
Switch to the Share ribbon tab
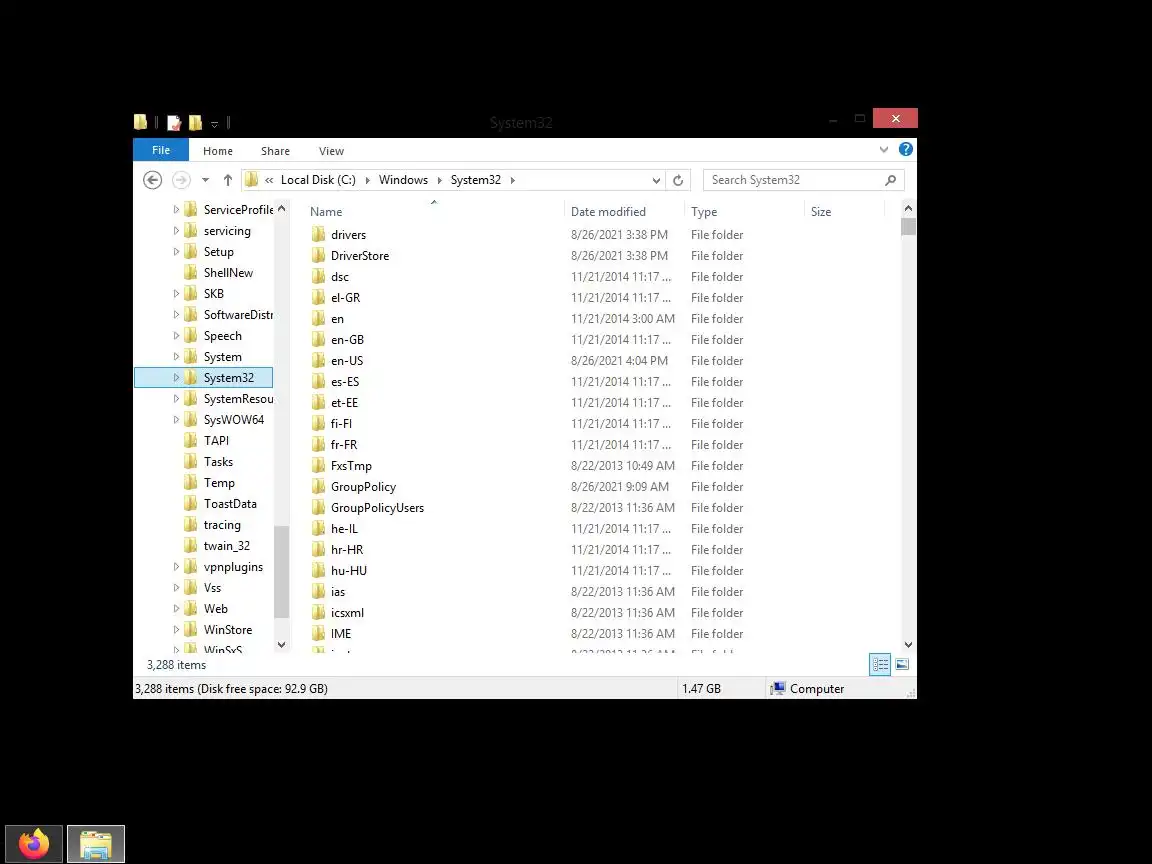[x=276, y=151]
